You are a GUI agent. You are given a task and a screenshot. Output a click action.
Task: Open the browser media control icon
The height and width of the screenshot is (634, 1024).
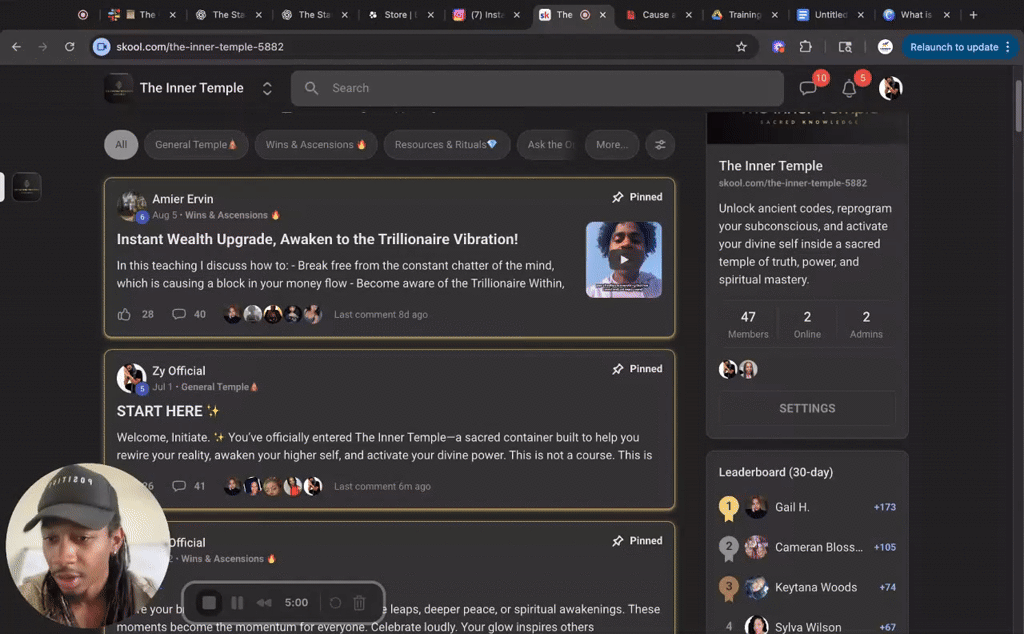point(845,47)
